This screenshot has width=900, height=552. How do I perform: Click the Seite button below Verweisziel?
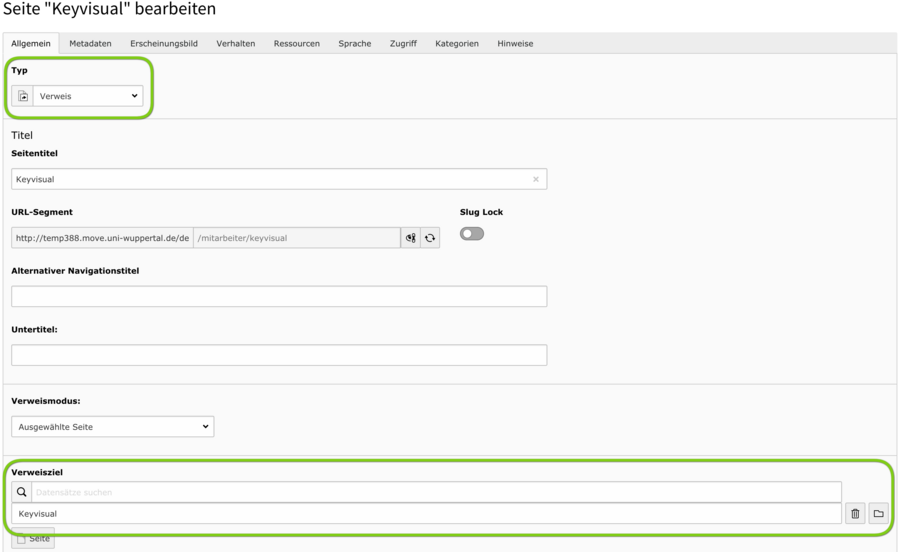click(x=34, y=539)
